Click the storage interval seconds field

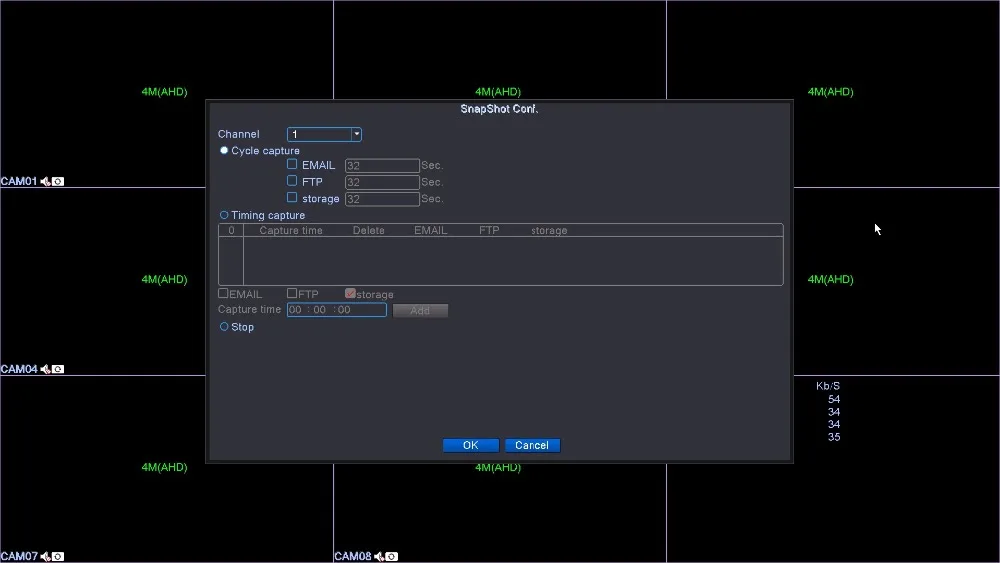click(382, 199)
